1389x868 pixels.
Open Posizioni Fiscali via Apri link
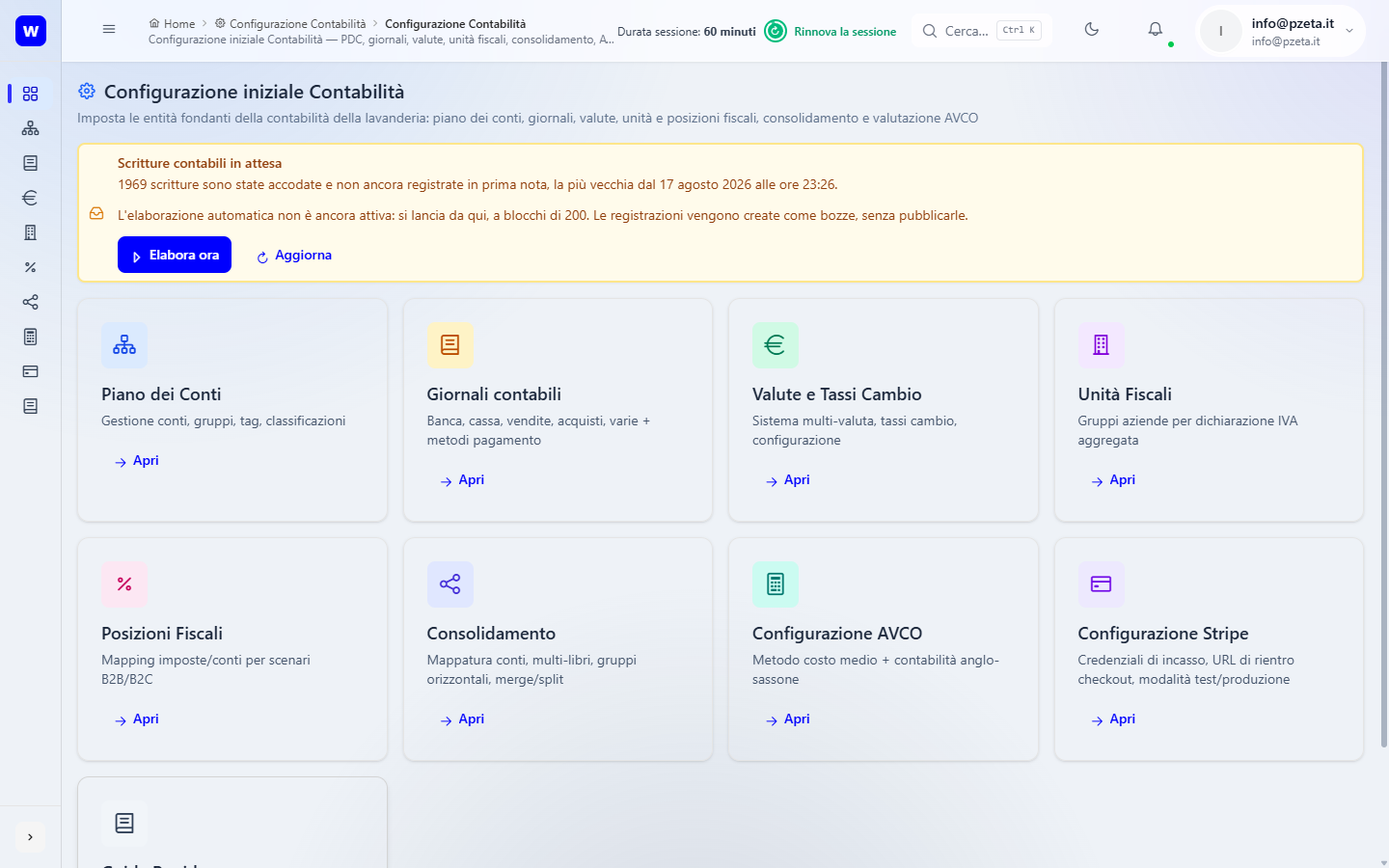(137, 719)
